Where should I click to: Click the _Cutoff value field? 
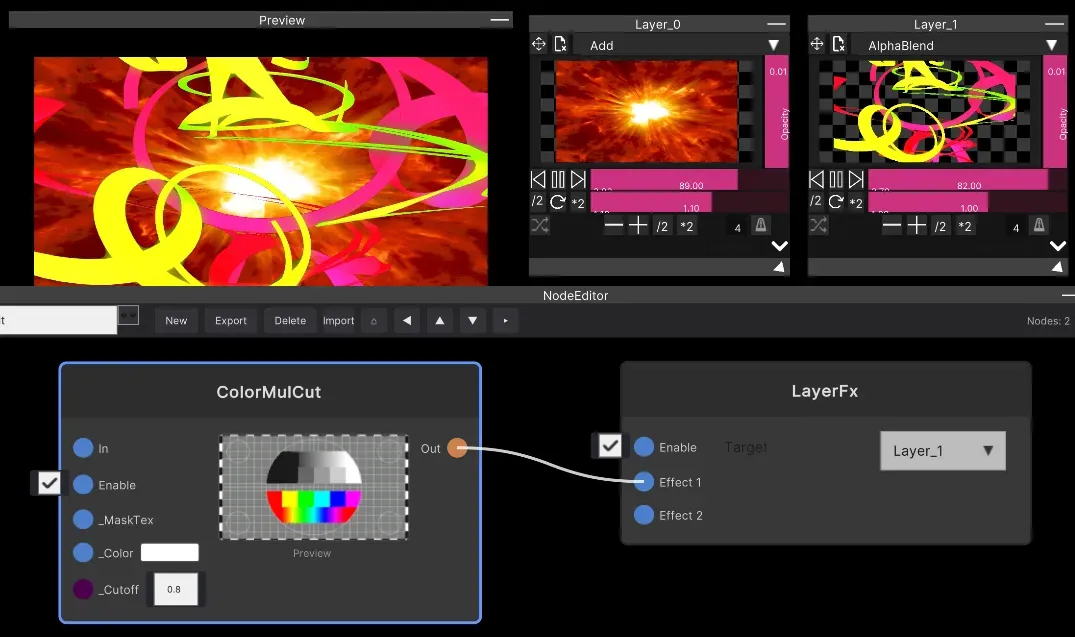click(175, 589)
